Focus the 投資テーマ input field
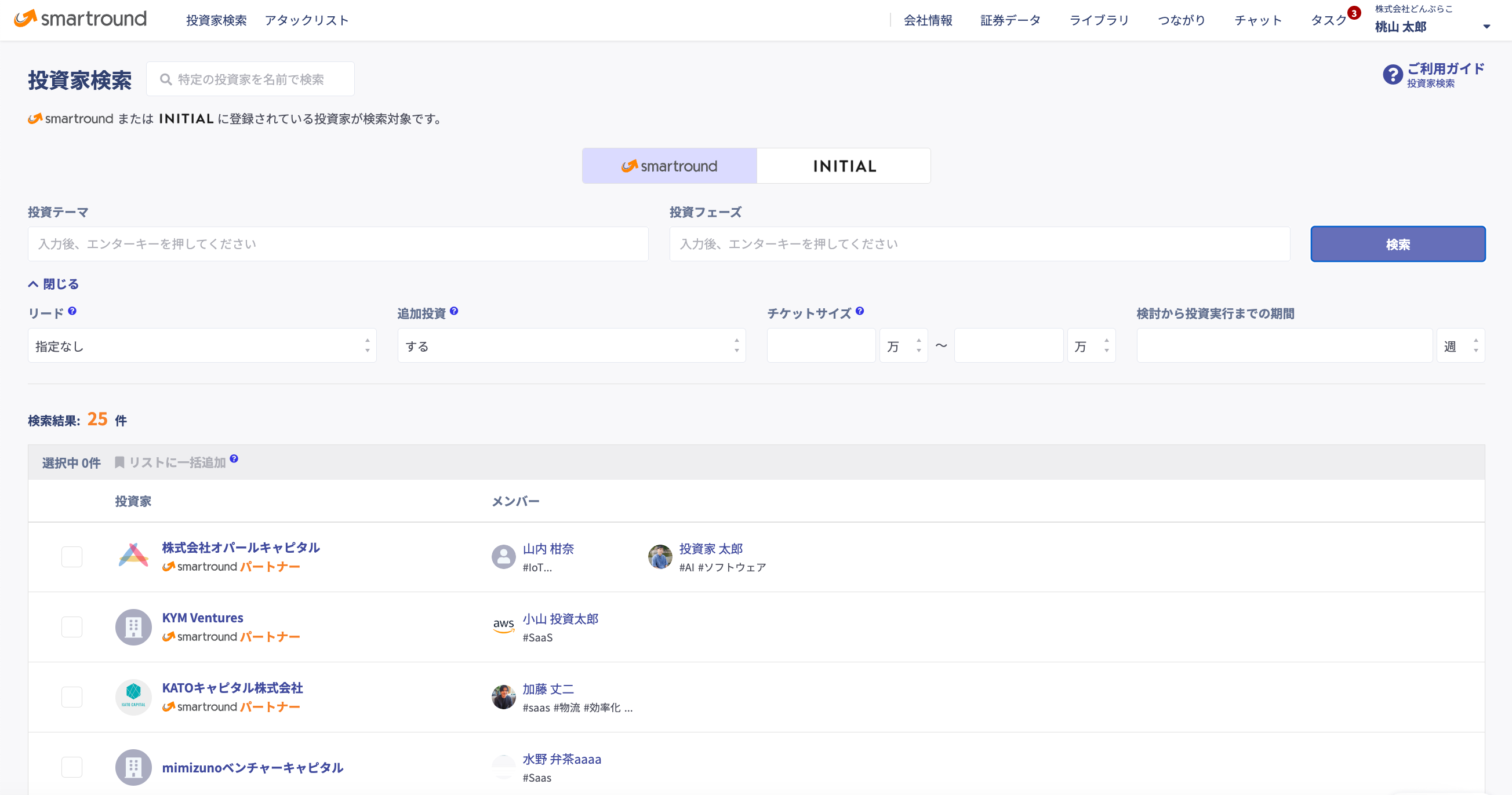Viewport: 1512px width, 795px height. [x=337, y=244]
